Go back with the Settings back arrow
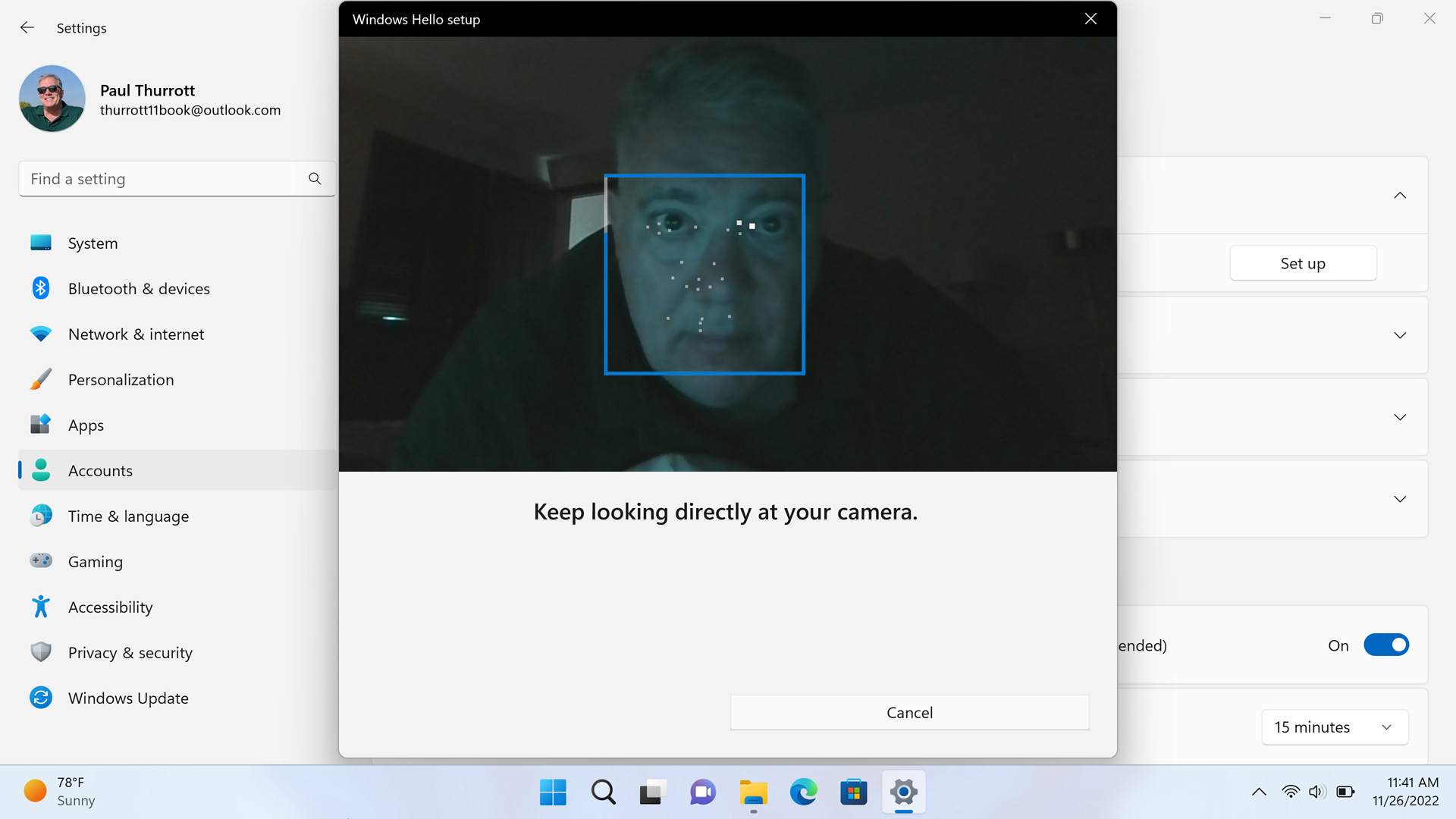The image size is (1456, 819). pos(27,28)
